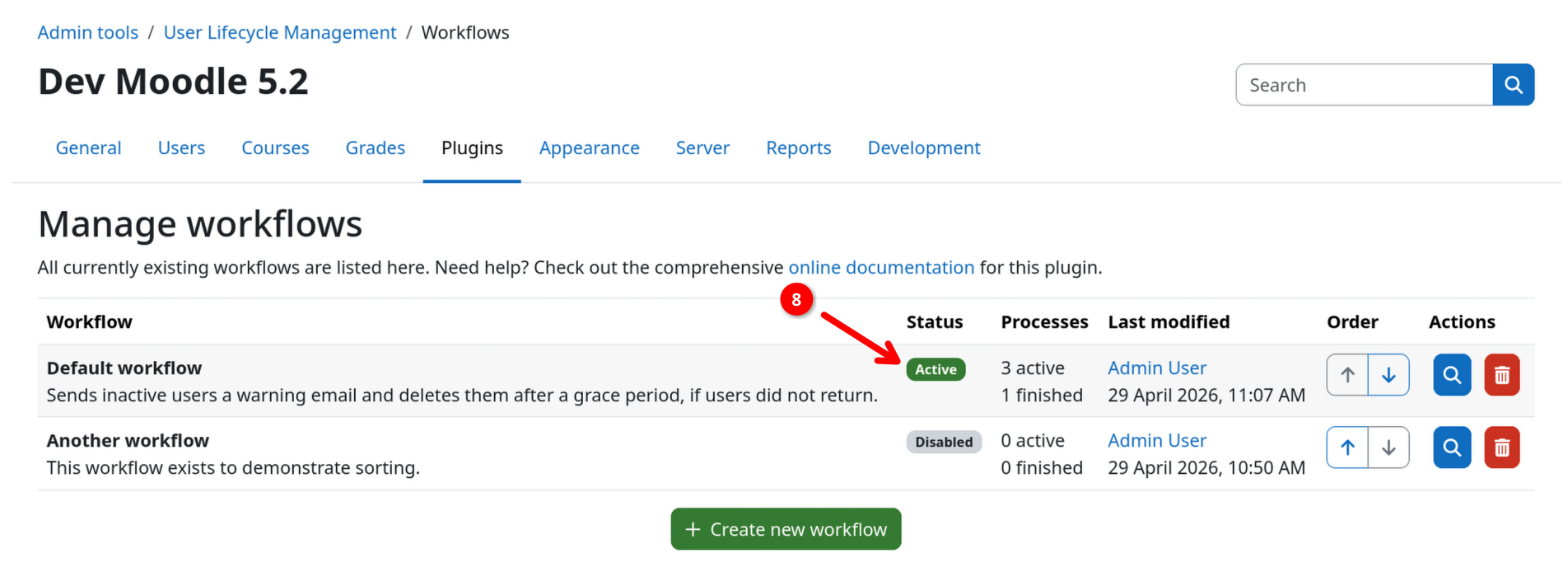
Task: Select Another workflow title text
Action: pyautogui.click(x=128, y=441)
